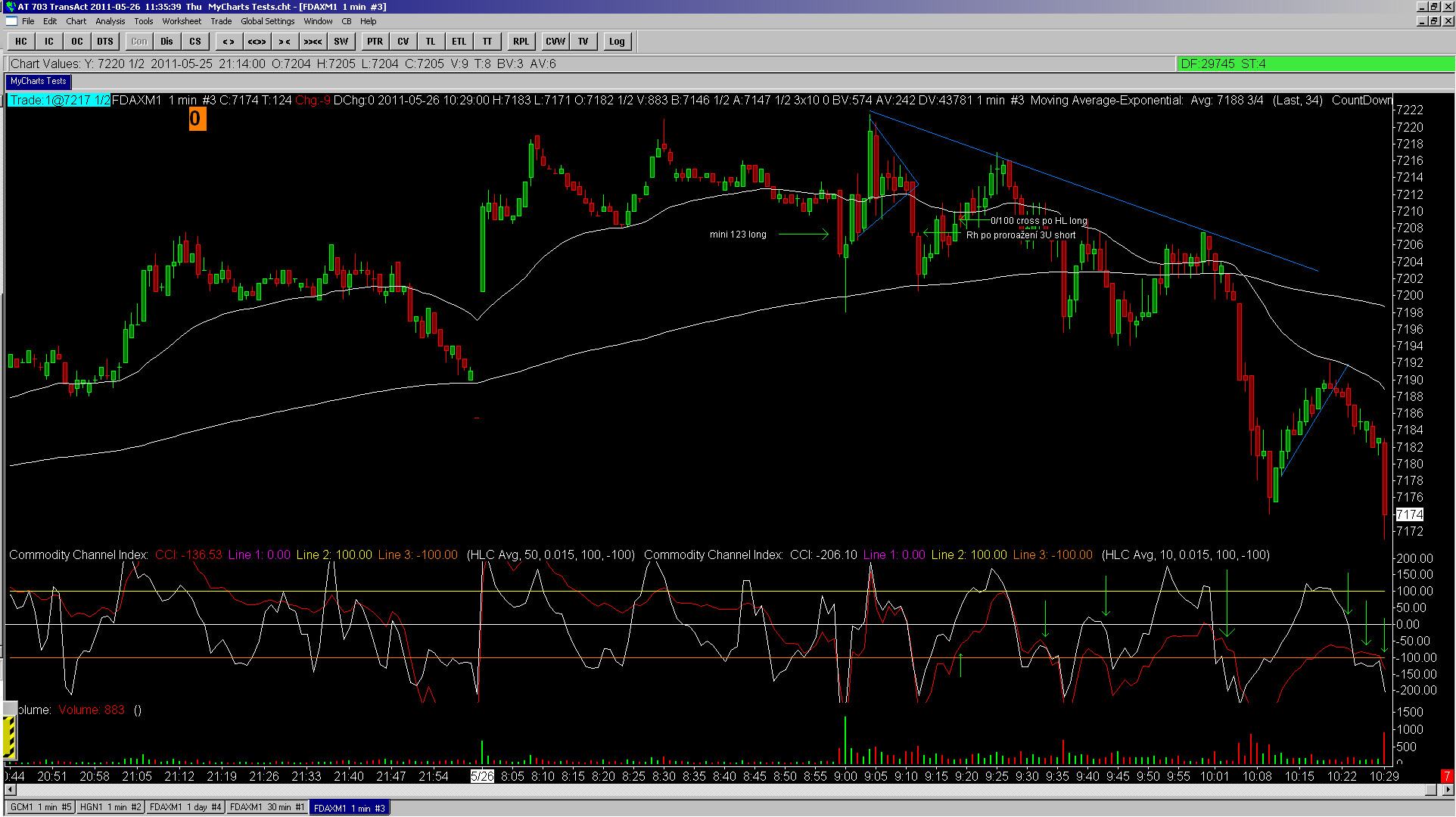Open the Trade menu dropdown

[221, 21]
